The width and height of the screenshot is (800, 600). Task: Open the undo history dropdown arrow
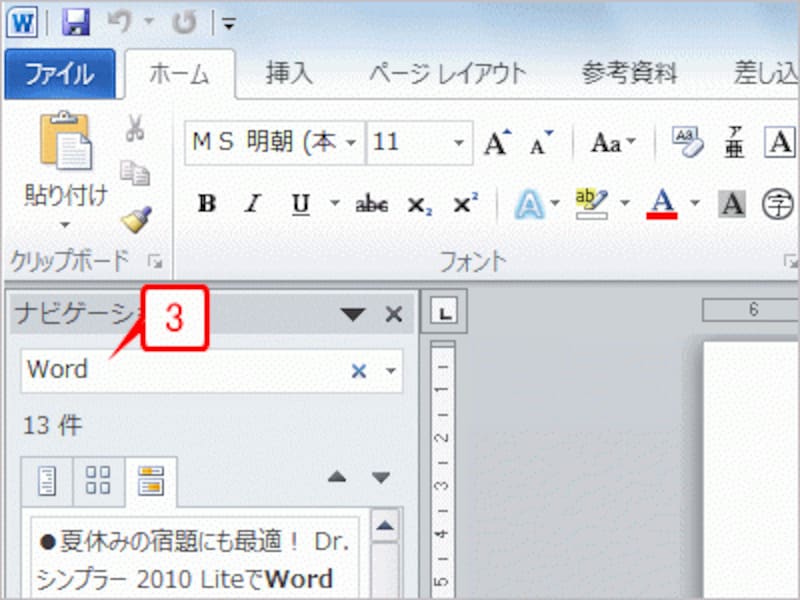click(148, 21)
